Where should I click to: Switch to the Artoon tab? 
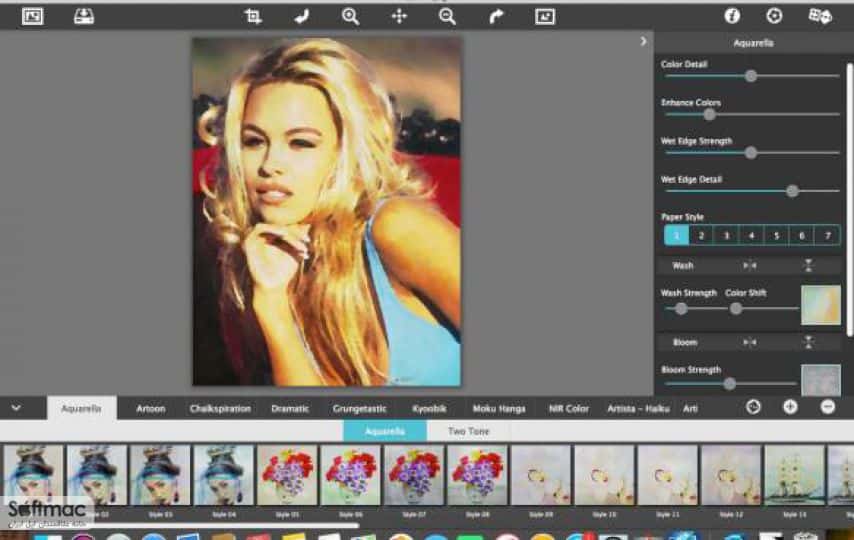[x=151, y=408]
